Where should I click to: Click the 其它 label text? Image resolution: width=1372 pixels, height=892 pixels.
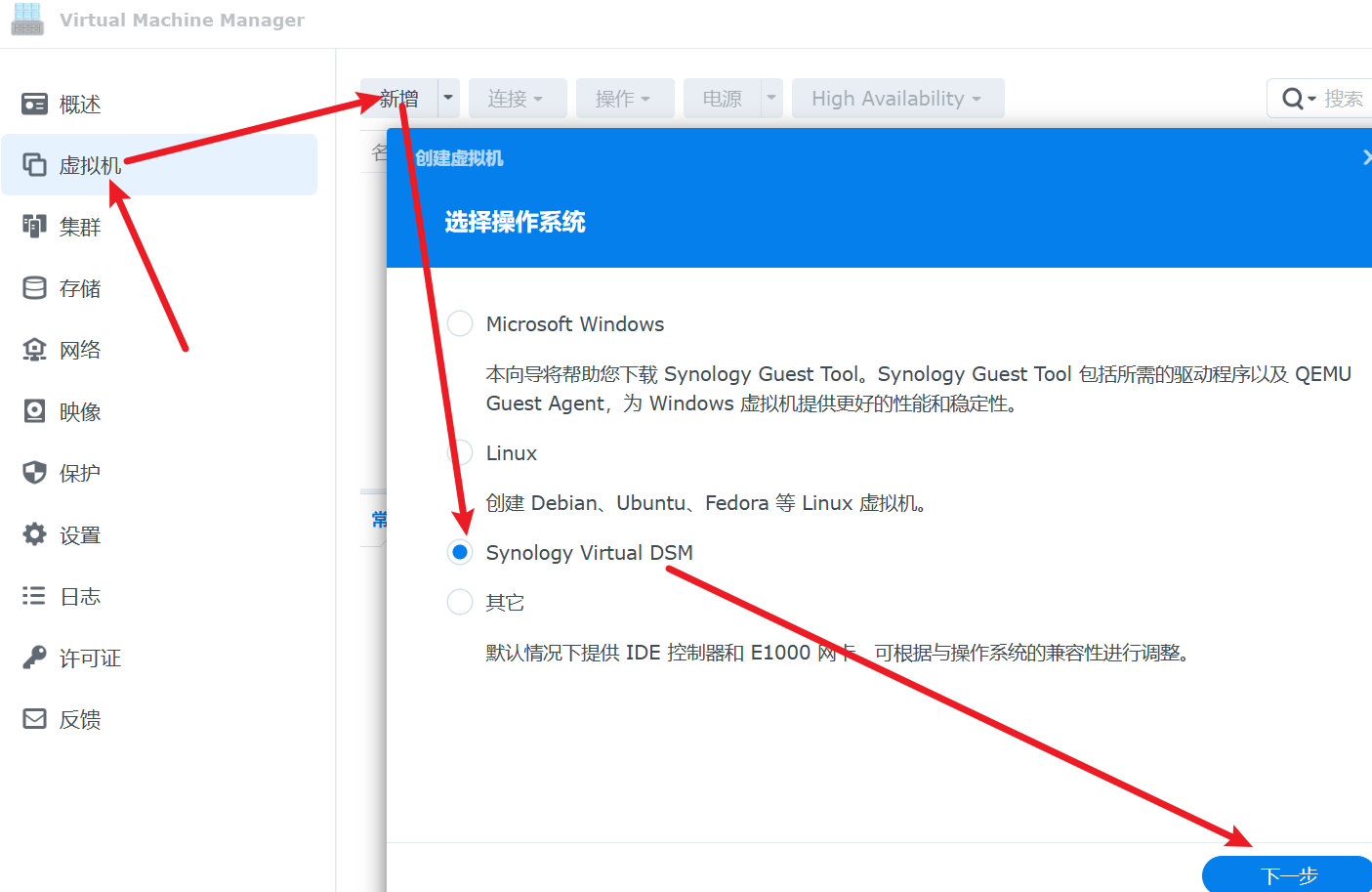pos(505,602)
